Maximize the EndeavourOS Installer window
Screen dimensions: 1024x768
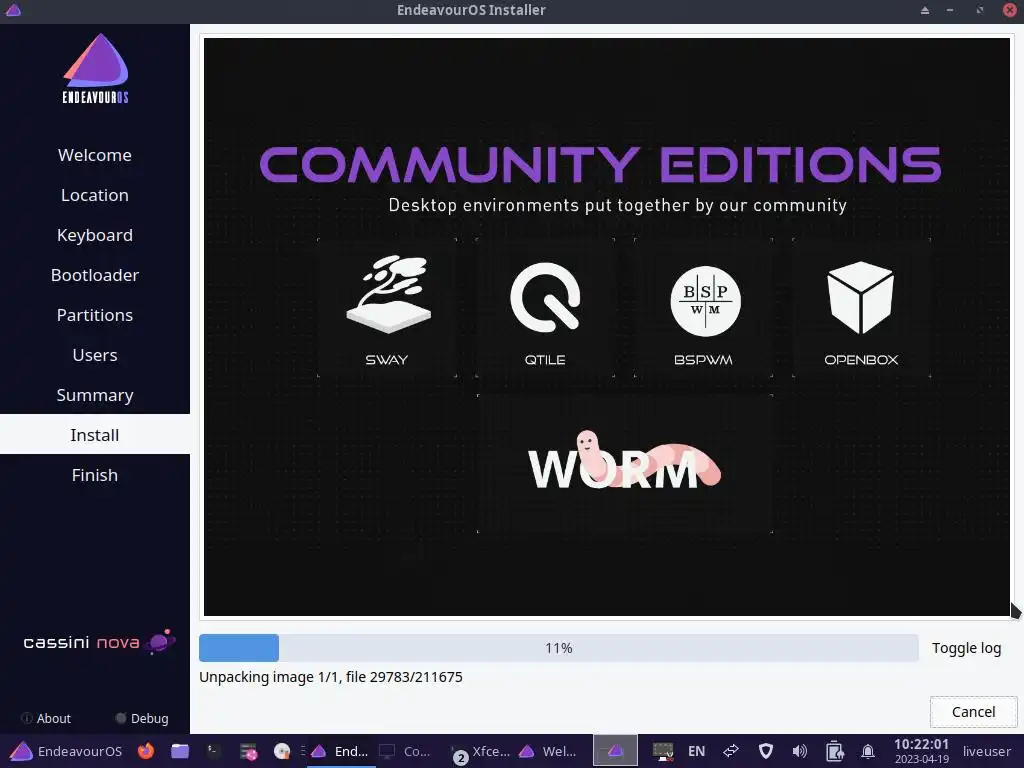[980, 10]
